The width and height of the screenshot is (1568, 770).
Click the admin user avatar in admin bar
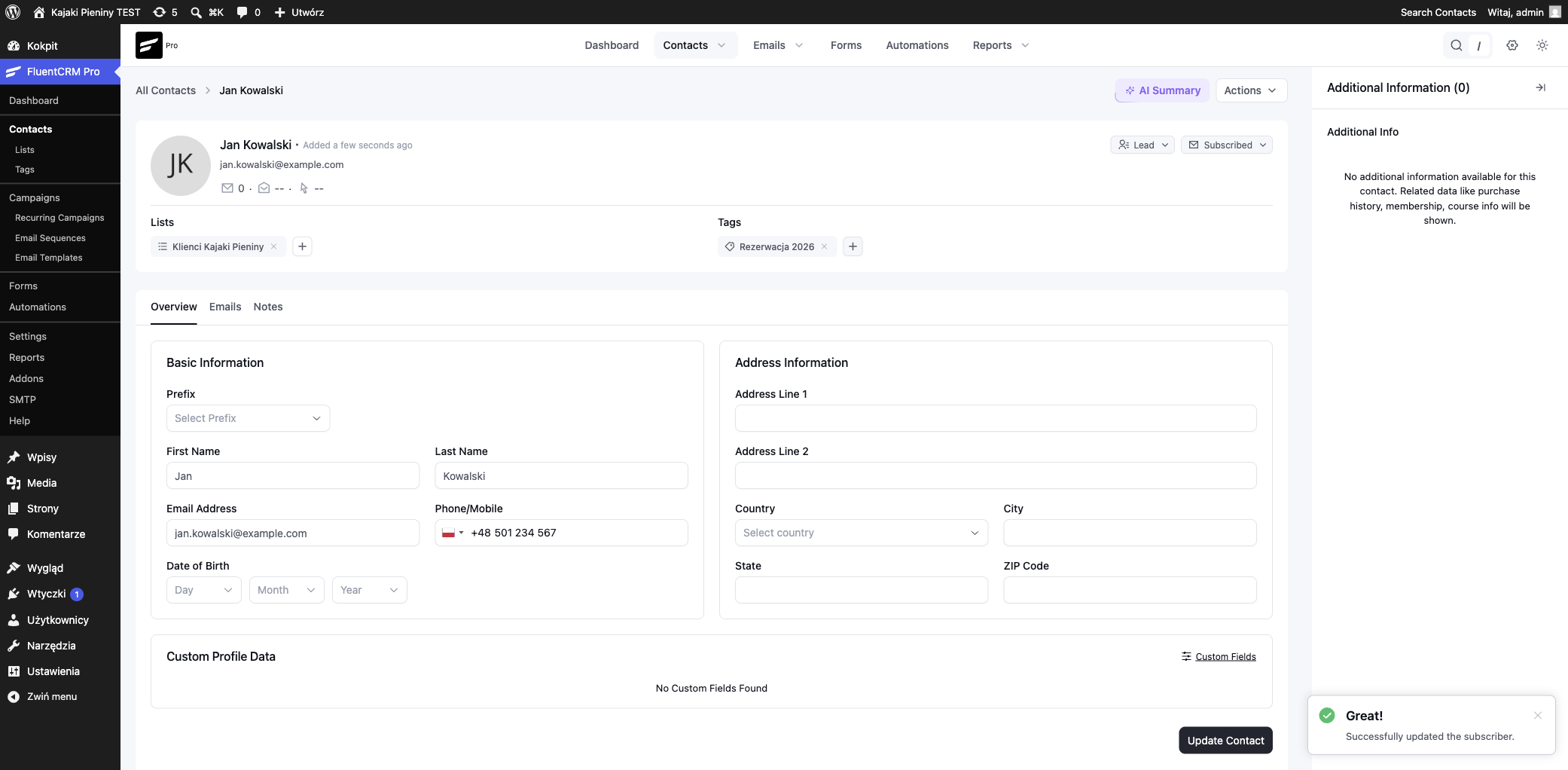[x=1555, y=12]
